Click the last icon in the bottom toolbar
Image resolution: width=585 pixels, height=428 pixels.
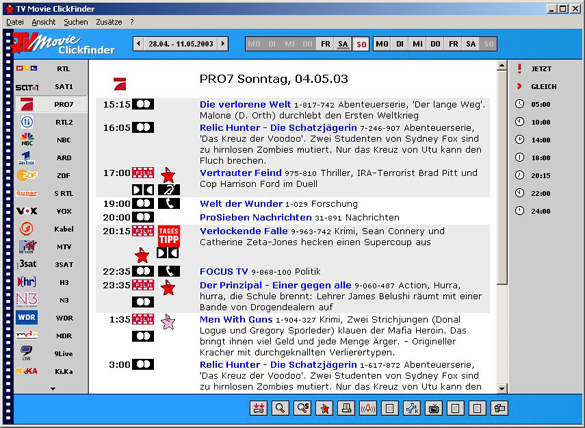point(499,408)
